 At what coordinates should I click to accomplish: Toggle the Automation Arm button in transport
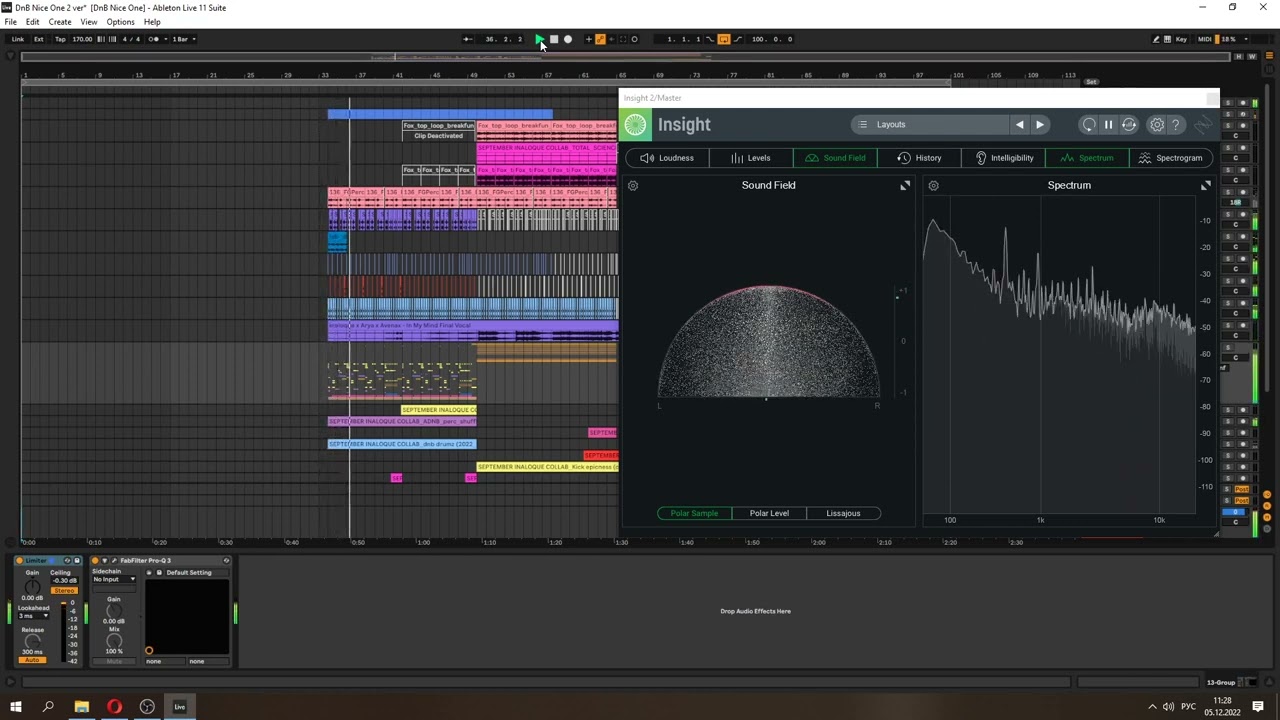point(600,39)
